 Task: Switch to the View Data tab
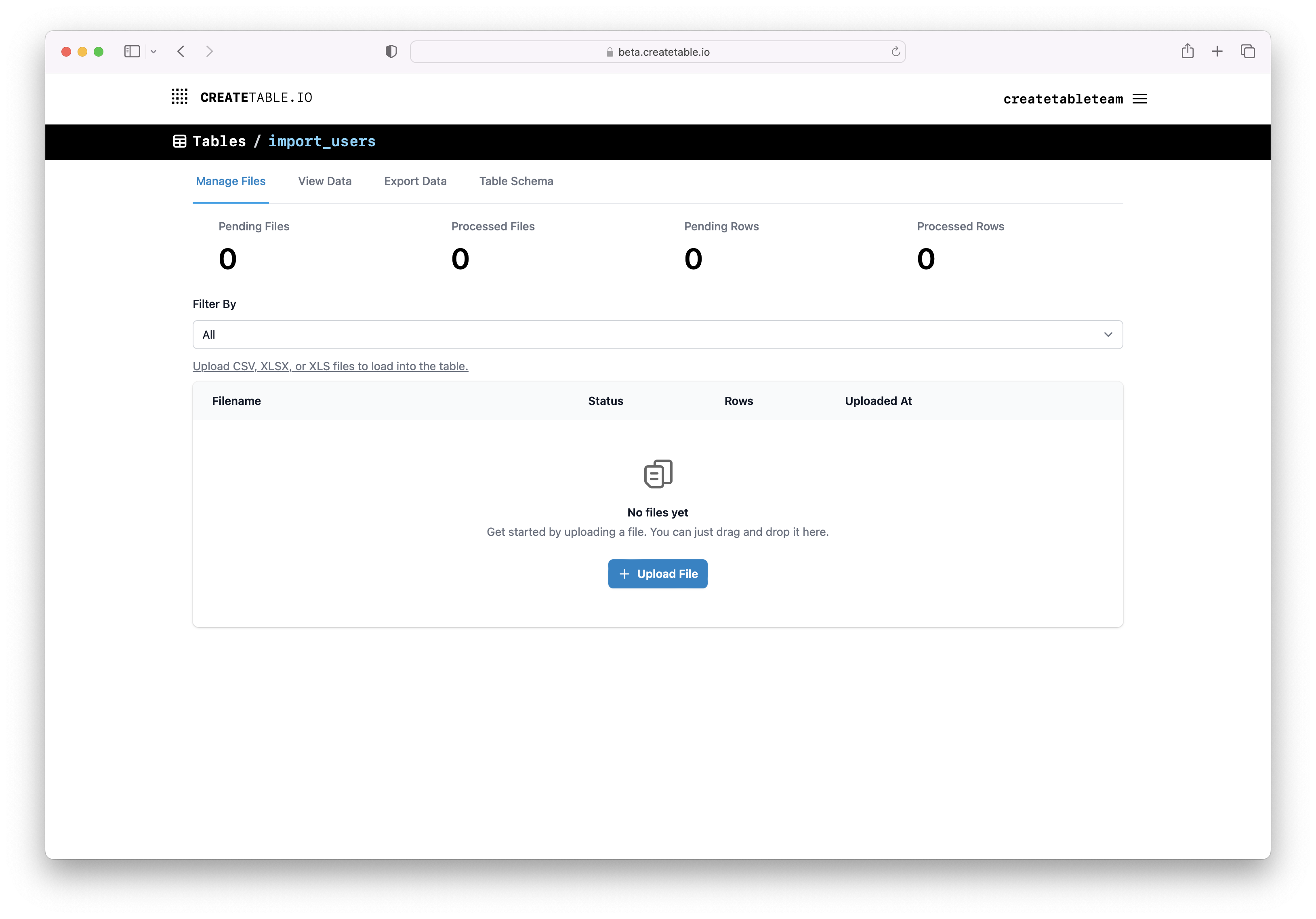324,181
